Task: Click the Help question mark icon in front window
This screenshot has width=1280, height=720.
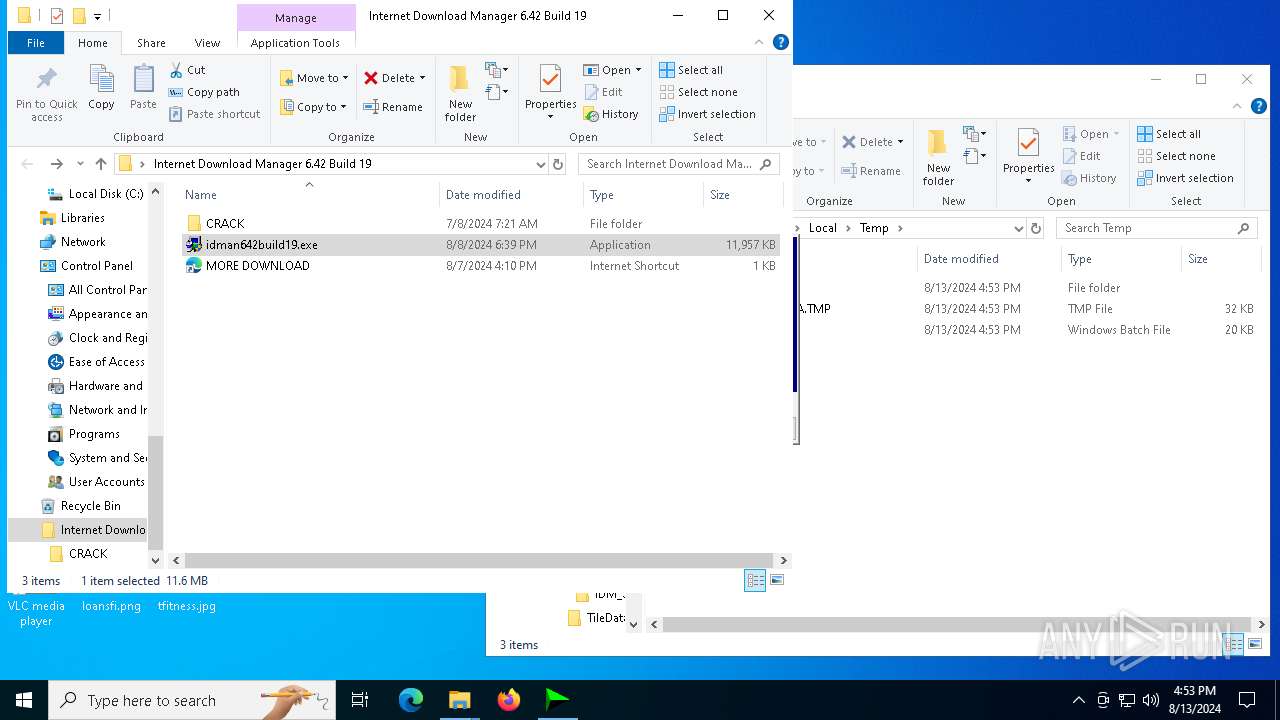Action: point(781,42)
